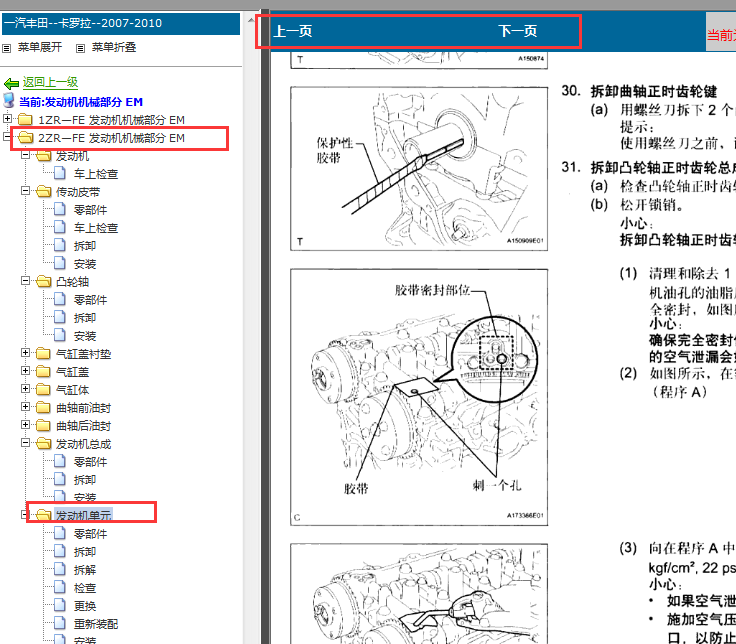Viewport: 736px width, 644px height.
Task: Open 拆卸 under 发动机单元
Action: pyautogui.click(x=85, y=552)
